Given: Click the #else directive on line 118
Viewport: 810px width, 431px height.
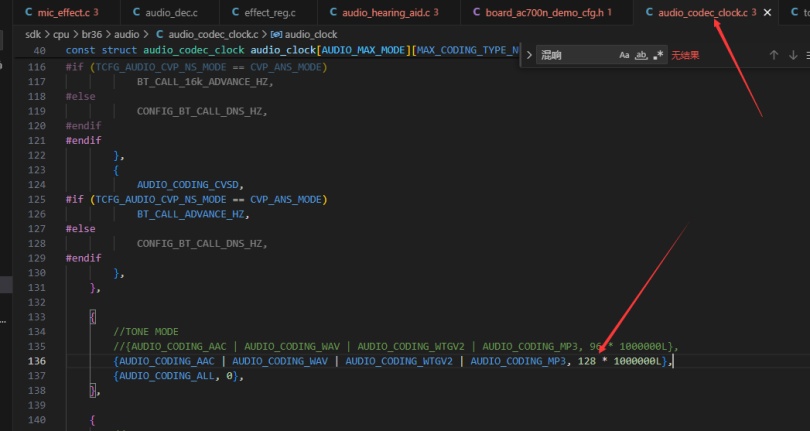Looking at the screenshot, I should [x=80, y=97].
